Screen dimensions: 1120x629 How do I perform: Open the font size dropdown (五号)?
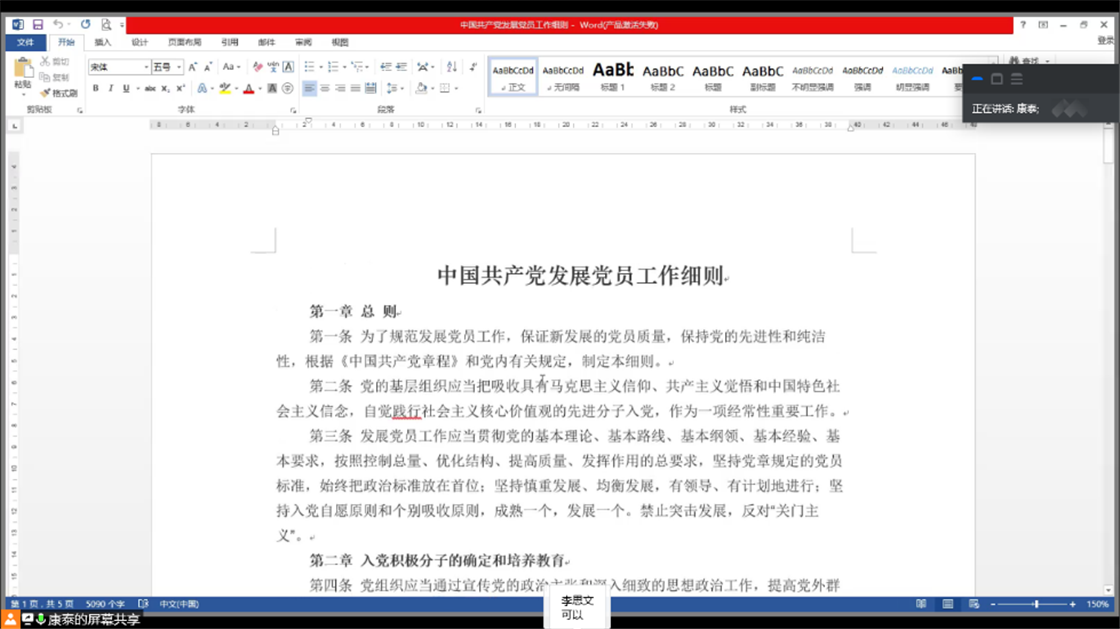pos(179,67)
